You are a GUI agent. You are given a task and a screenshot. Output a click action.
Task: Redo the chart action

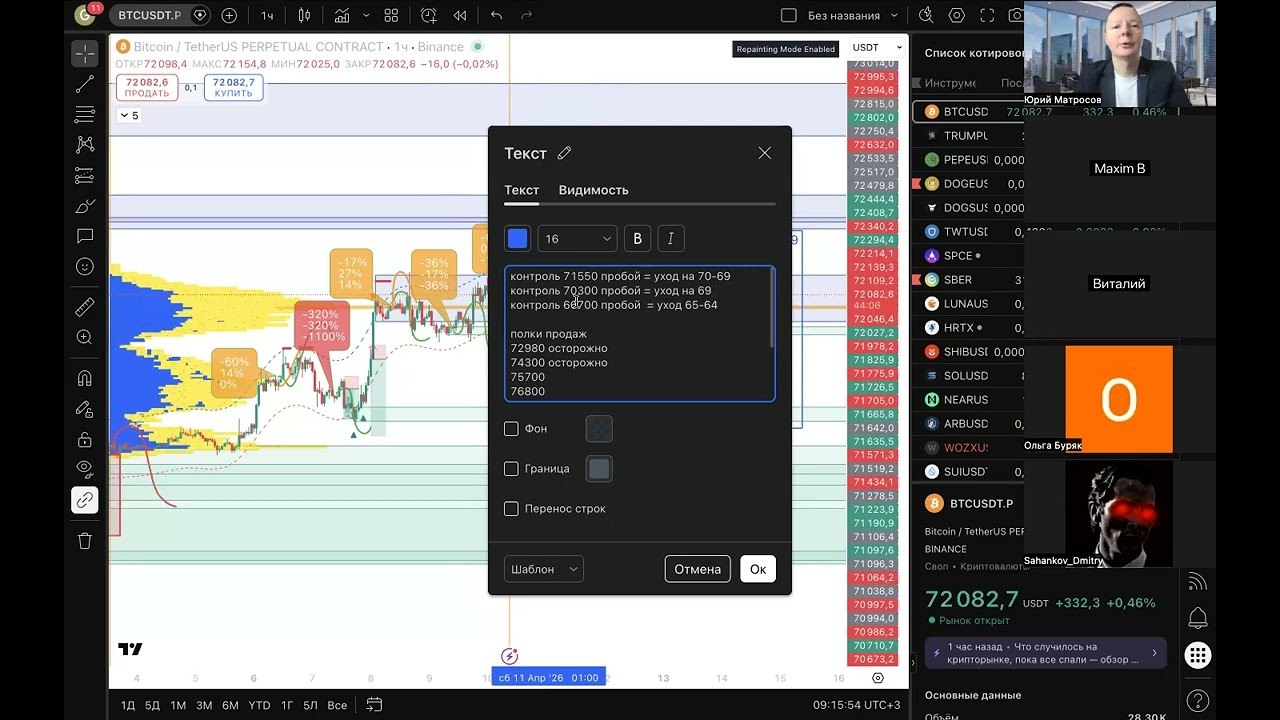click(x=527, y=15)
